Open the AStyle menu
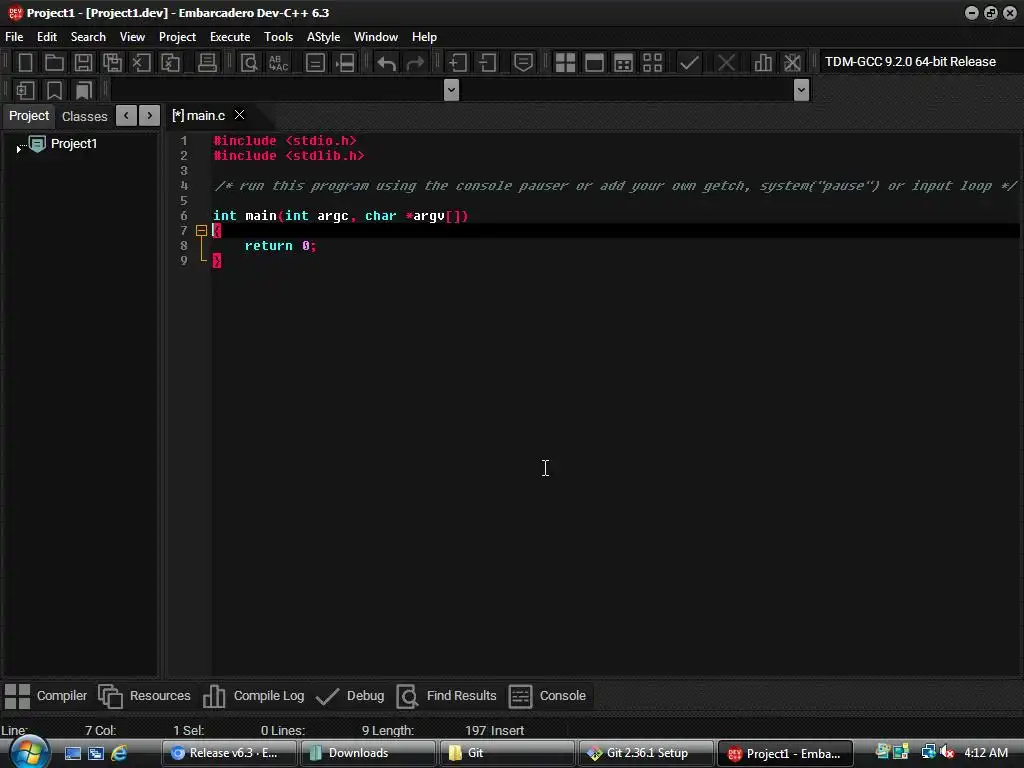 323,37
